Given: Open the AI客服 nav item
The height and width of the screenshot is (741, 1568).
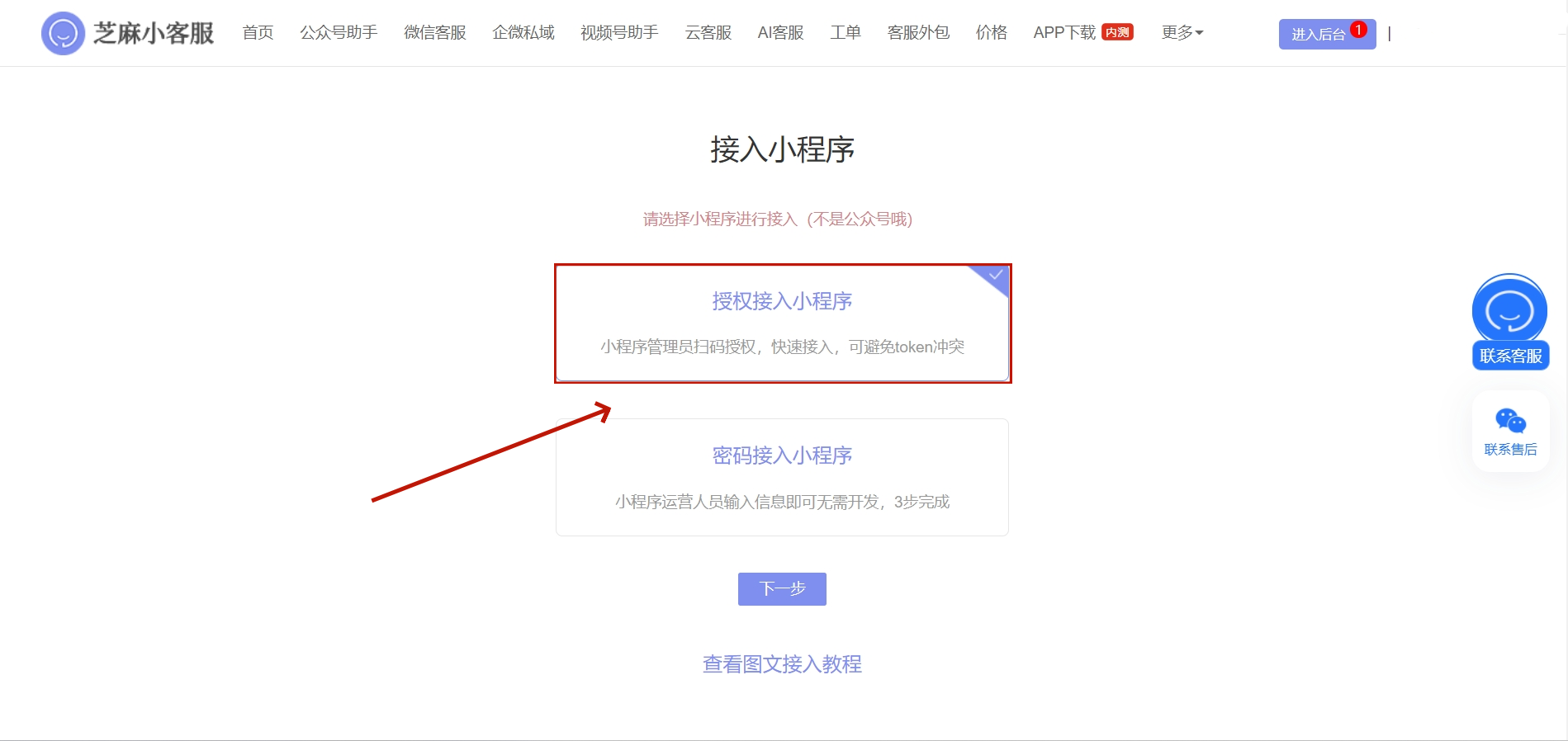Looking at the screenshot, I should click(780, 32).
